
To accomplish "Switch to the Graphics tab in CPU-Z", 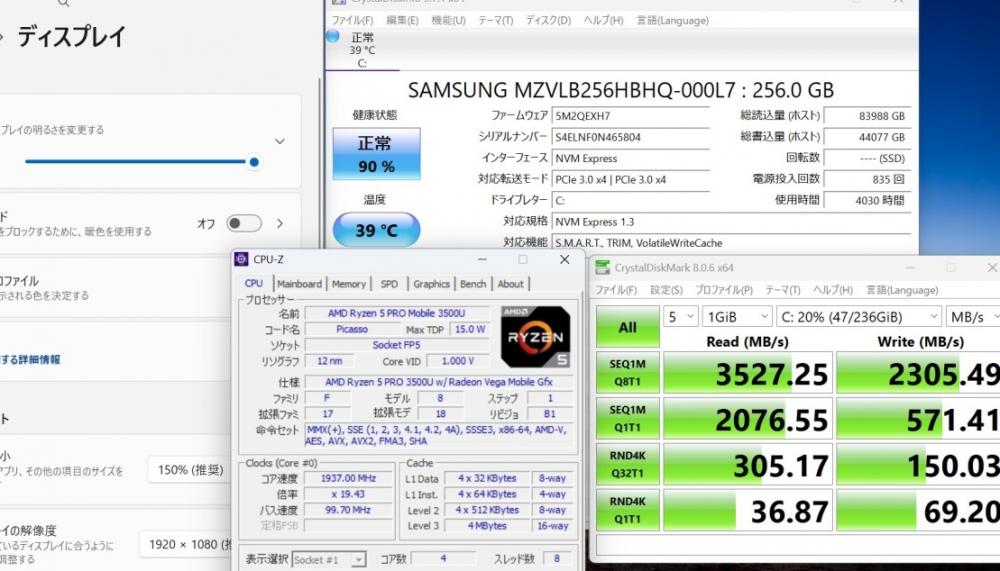I will tap(431, 284).
